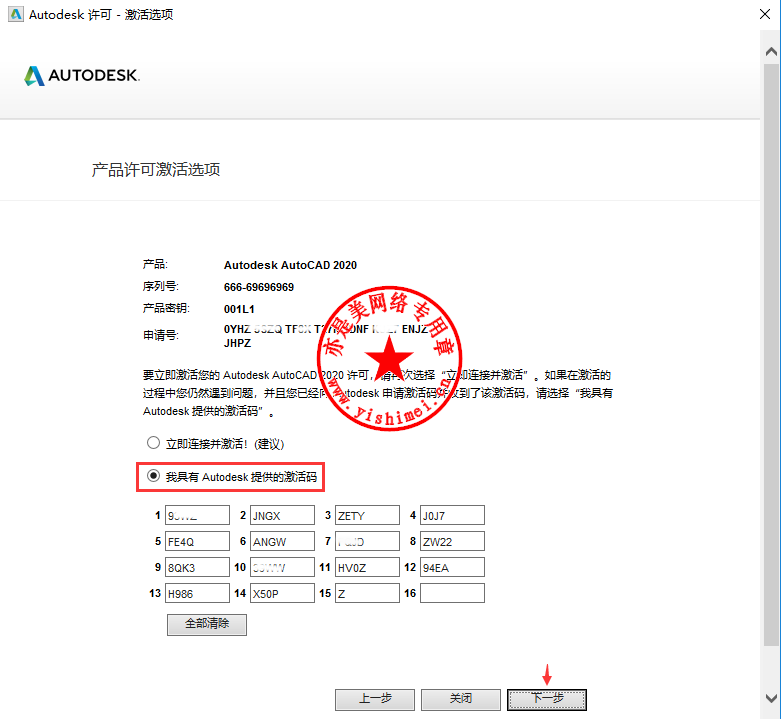
Task: Click activation code field 10
Action: [x=282, y=567]
